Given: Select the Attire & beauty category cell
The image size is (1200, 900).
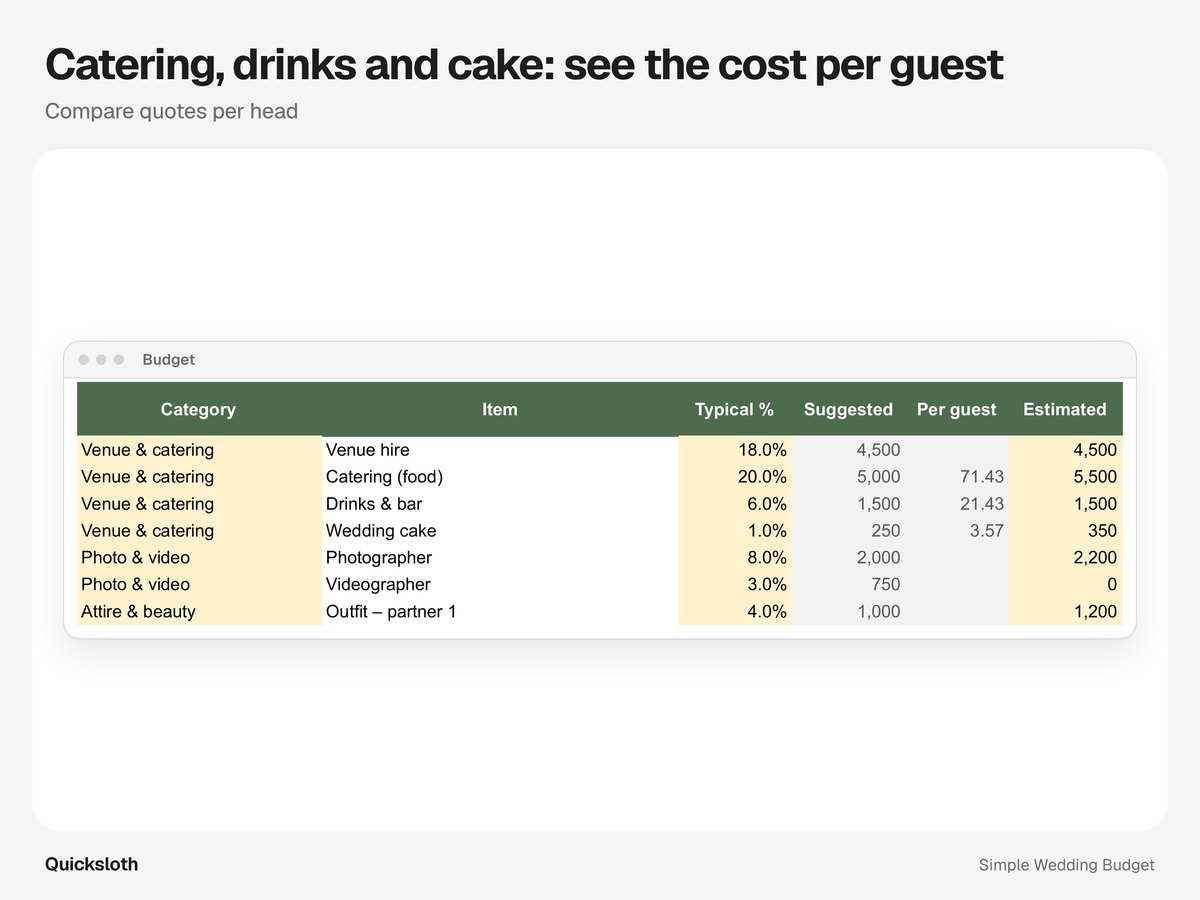Looking at the screenshot, I should [x=199, y=612].
